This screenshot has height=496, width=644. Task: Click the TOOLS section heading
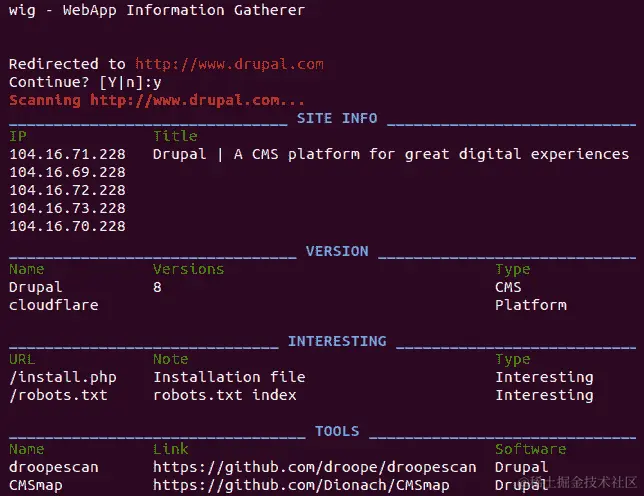click(x=337, y=431)
